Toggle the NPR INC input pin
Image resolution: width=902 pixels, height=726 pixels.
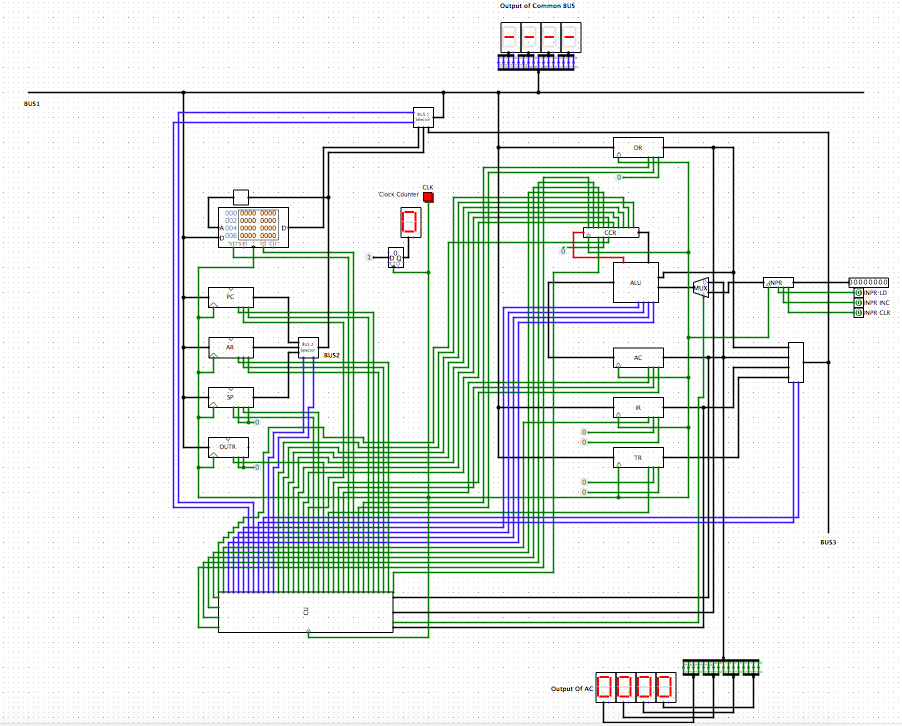tap(858, 303)
